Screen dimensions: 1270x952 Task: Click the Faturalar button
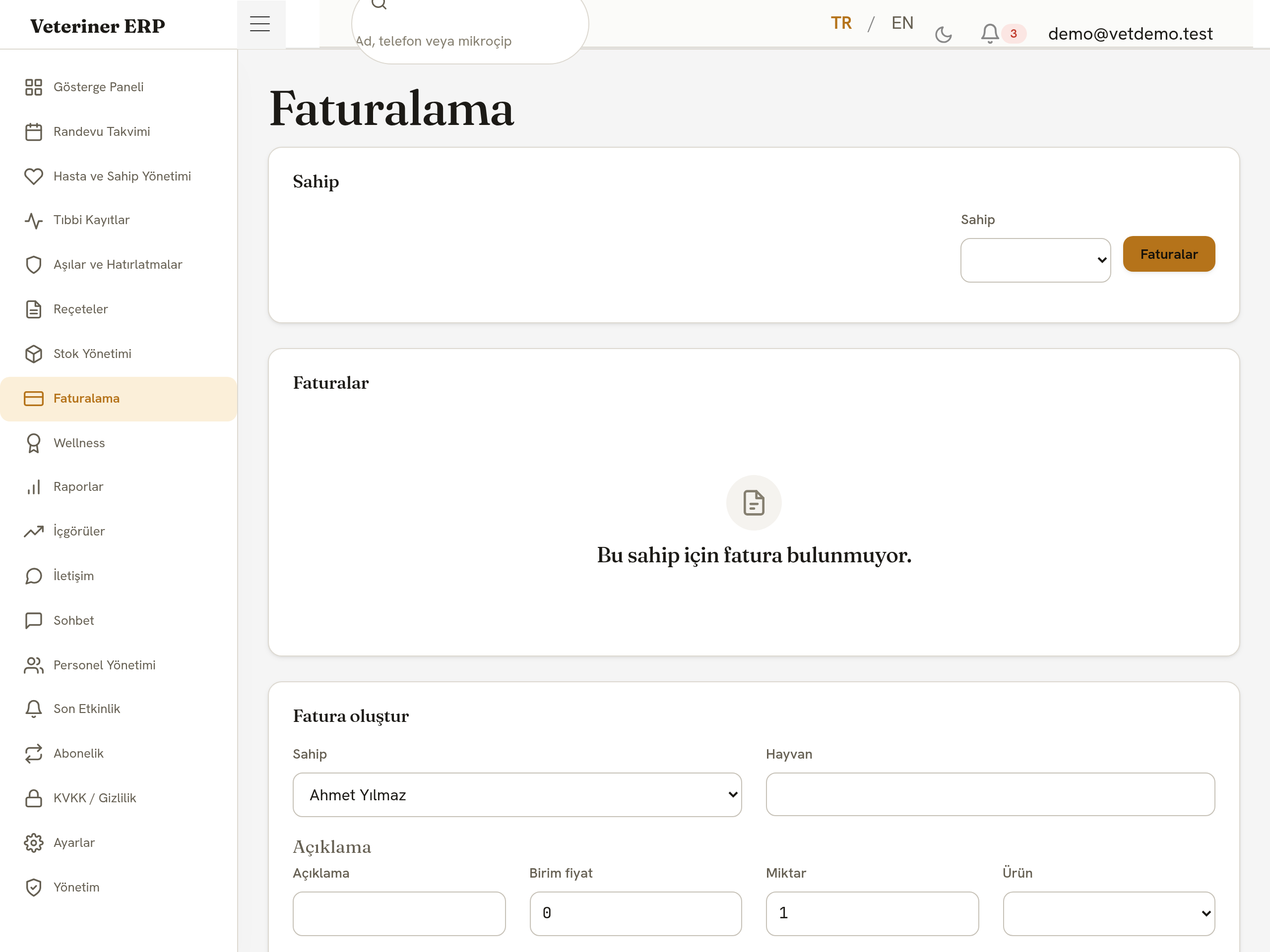click(x=1168, y=254)
